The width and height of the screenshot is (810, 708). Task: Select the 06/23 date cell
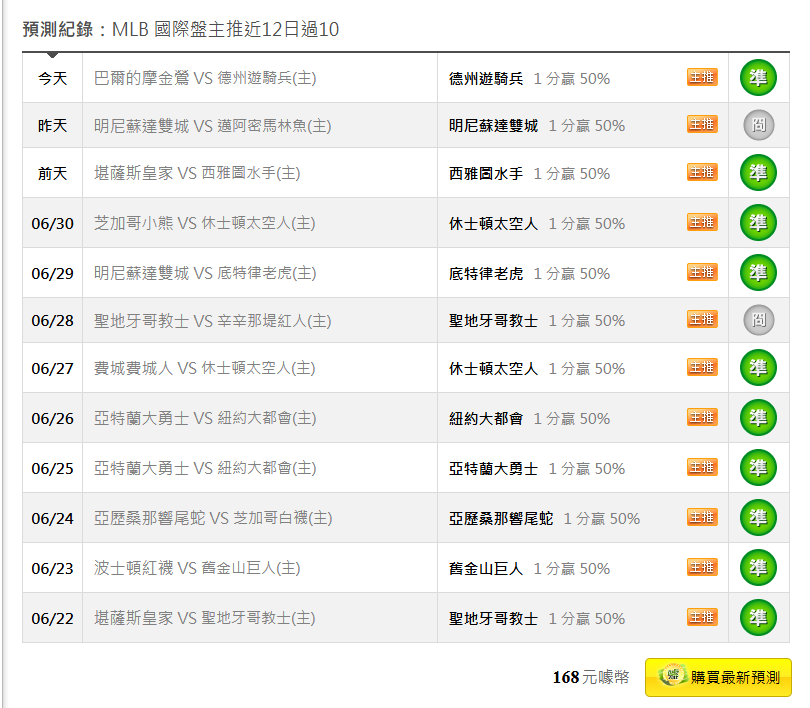coord(52,568)
